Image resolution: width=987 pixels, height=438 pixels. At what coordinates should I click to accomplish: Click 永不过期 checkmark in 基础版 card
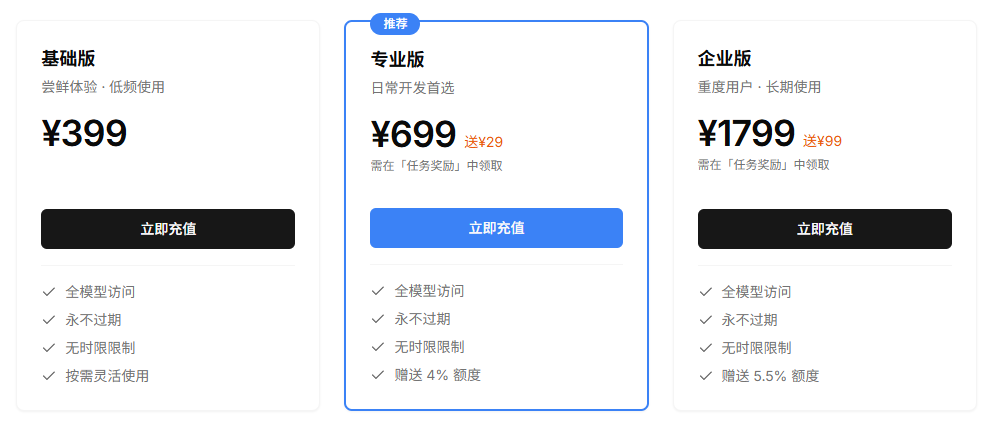49,320
